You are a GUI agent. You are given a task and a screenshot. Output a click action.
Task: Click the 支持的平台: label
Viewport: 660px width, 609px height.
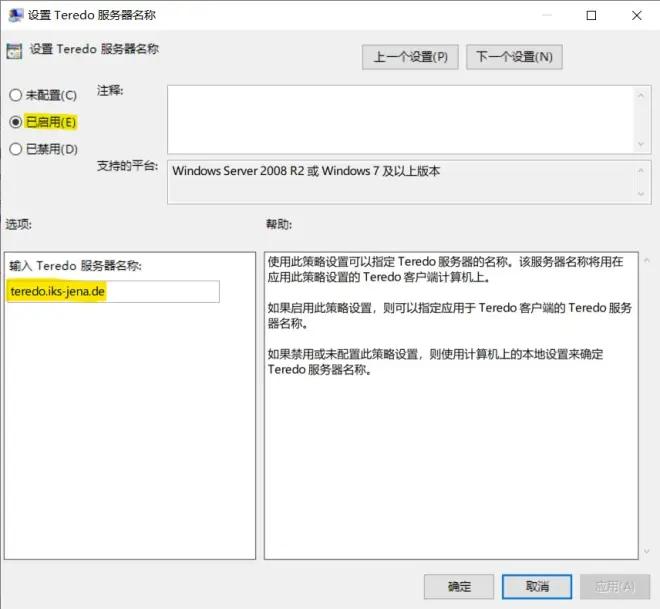pos(128,166)
